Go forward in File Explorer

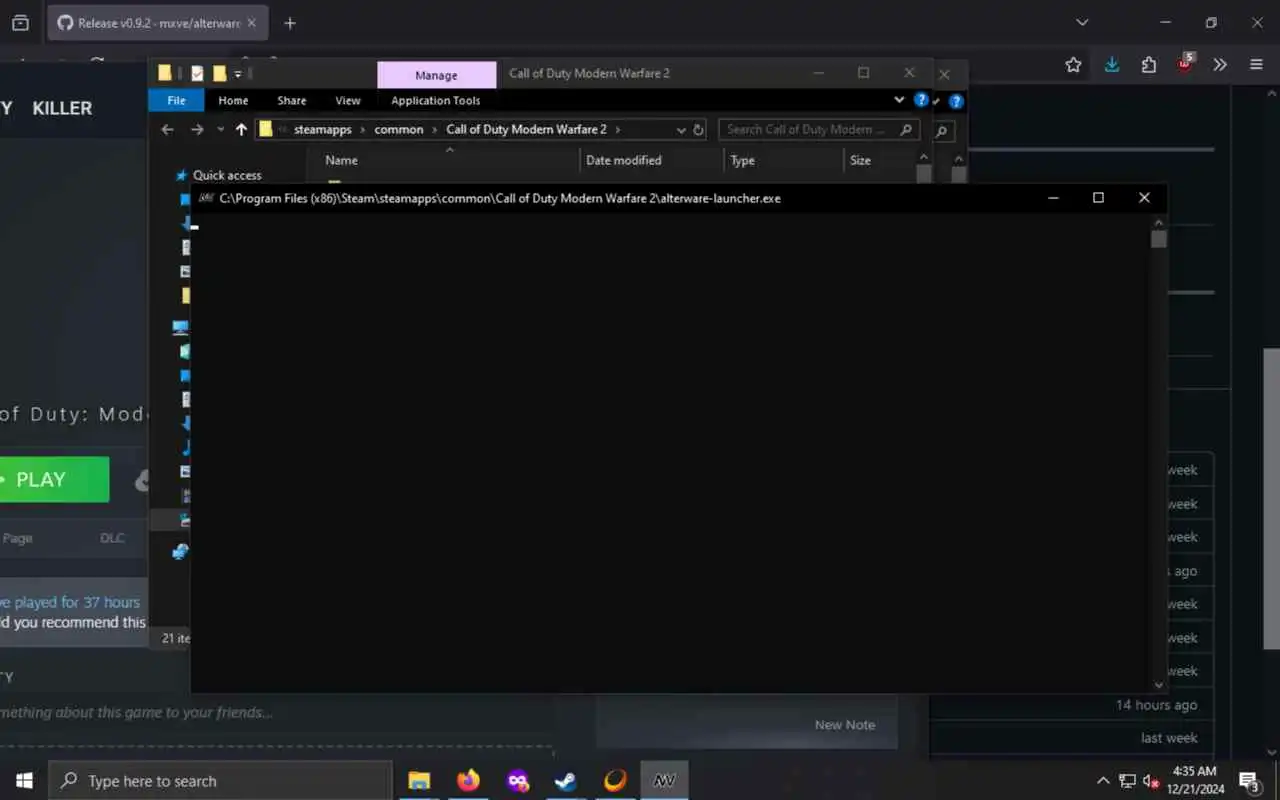coord(197,129)
